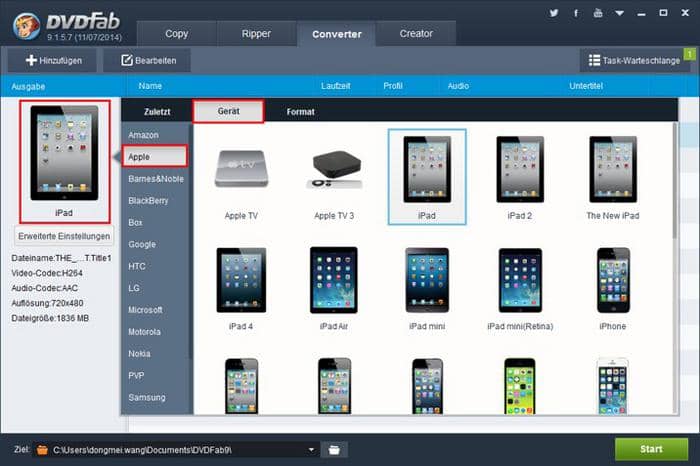Switch to the Ripper tab
Viewport: 700px width, 466px height.
256,33
